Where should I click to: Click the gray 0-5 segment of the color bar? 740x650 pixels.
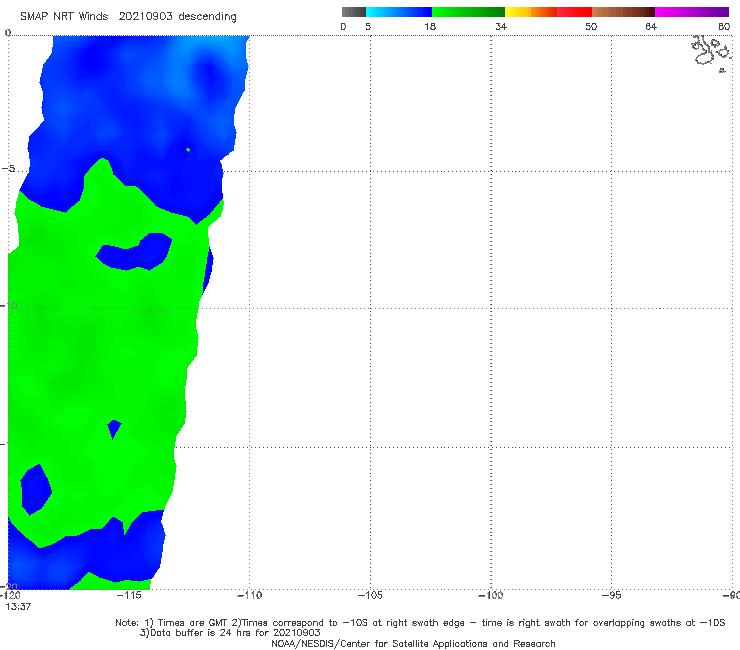click(x=354, y=12)
